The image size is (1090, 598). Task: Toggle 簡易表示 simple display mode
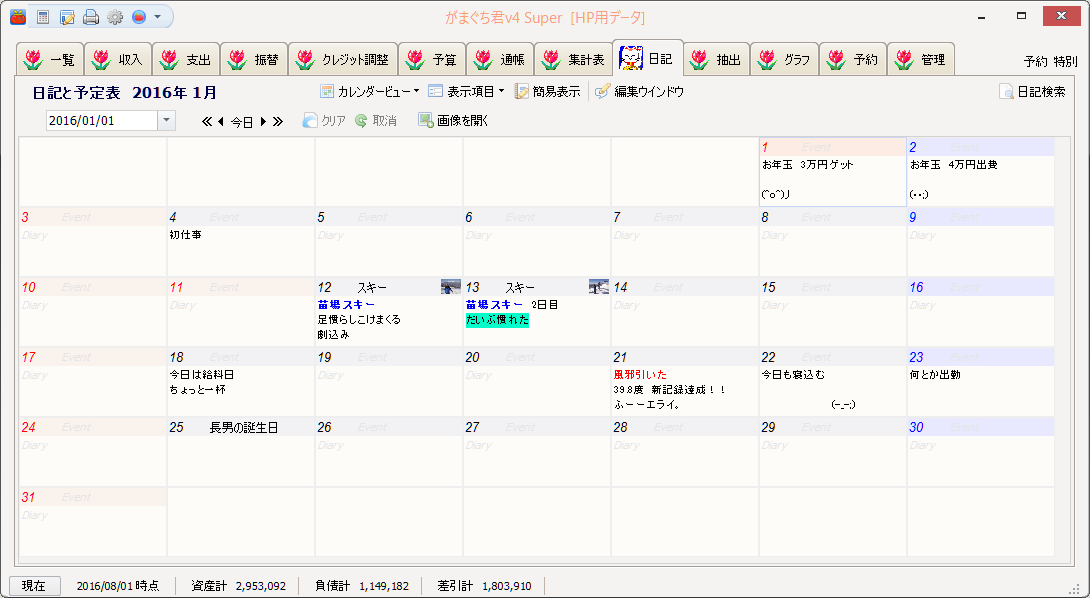(547, 92)
